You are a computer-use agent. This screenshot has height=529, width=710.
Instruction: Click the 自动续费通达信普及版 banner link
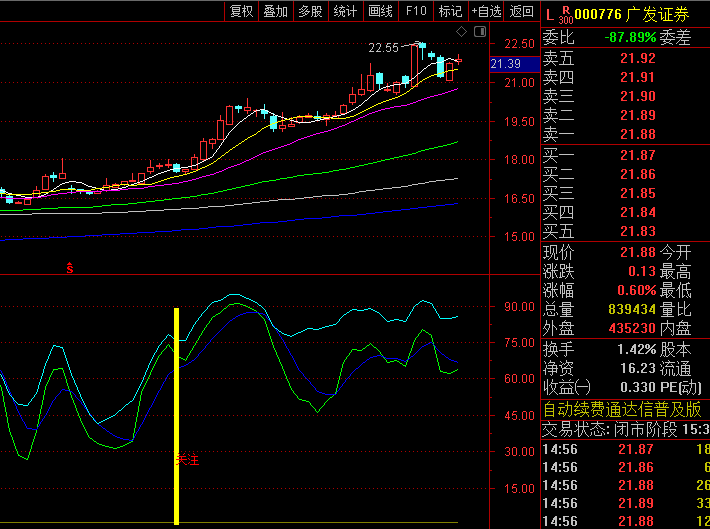coord(625,410)
